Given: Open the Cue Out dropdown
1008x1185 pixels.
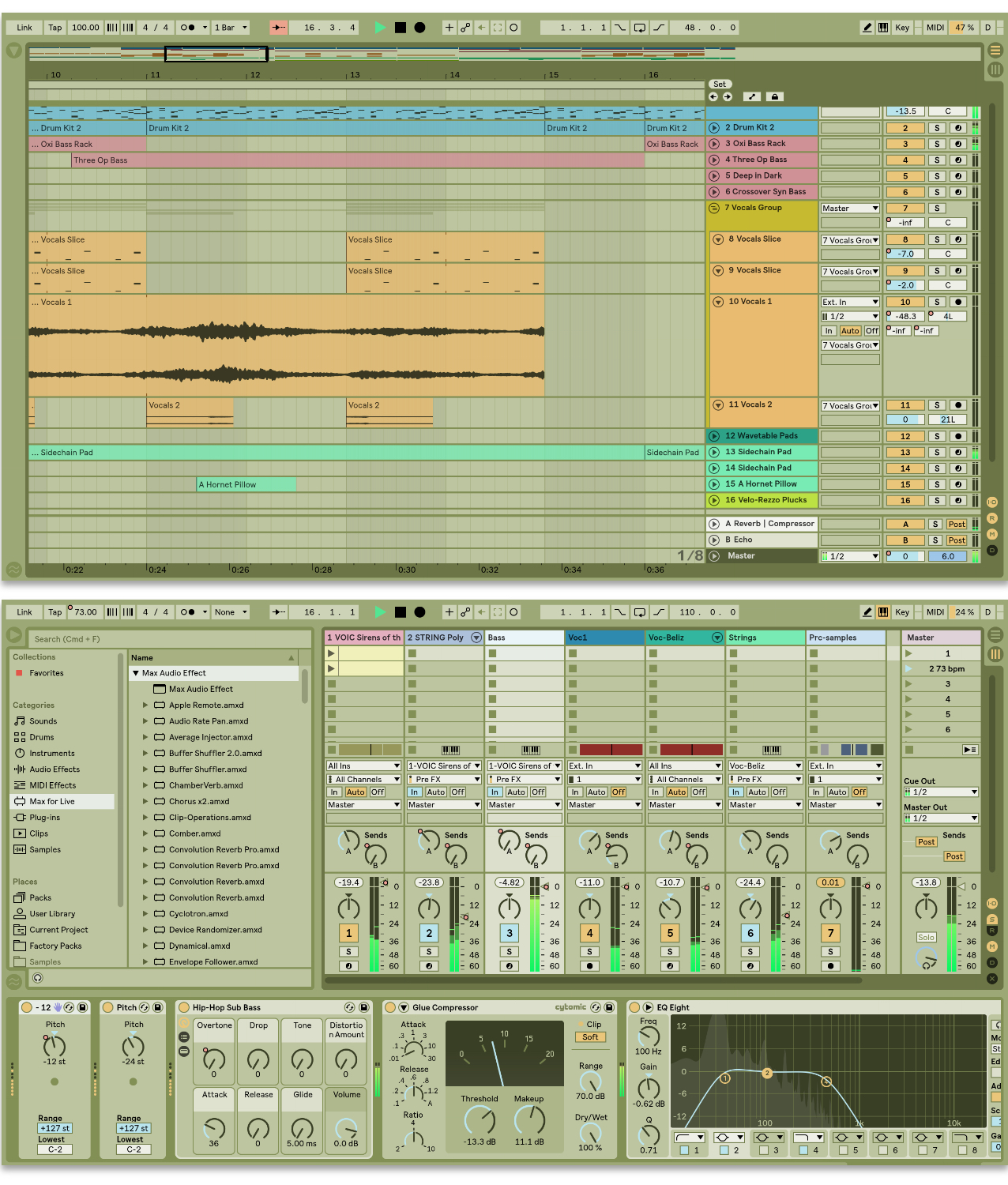Looking at the screenshot, I should pyautogui.click(x=941, y=792).
